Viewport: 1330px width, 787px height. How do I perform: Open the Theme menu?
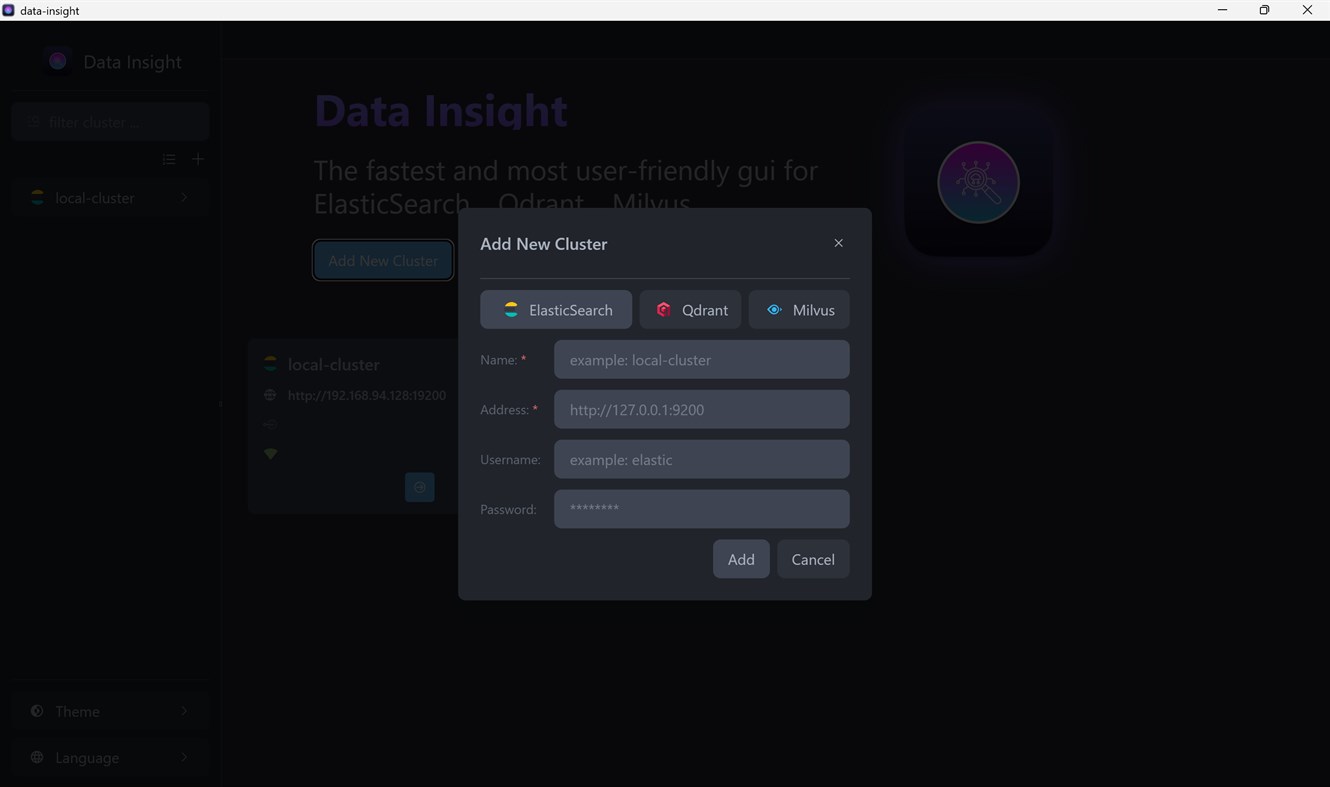tap(110, 711)
